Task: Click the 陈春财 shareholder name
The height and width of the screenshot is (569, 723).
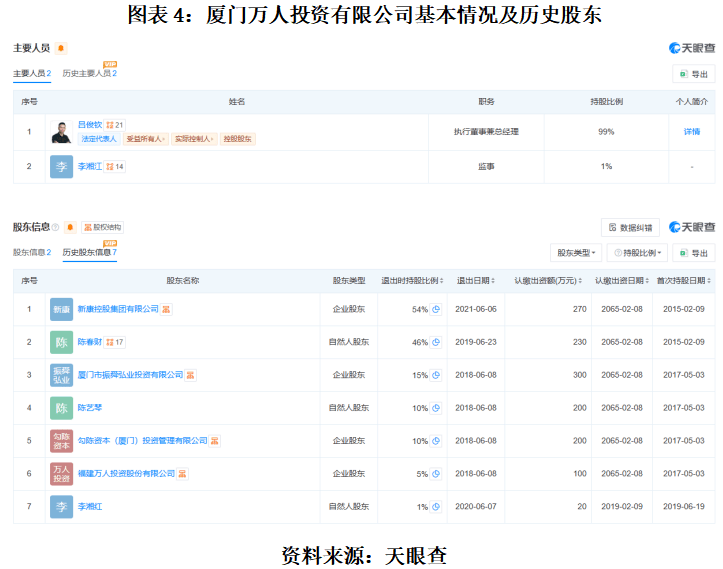Action: point(90,342)
